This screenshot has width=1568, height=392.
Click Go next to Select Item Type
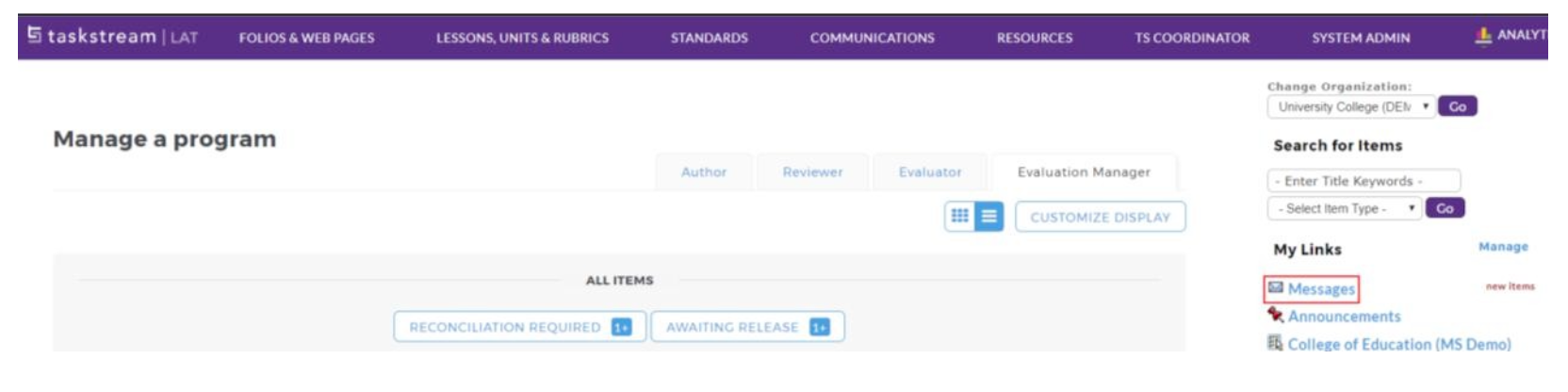pos(1445,208)
